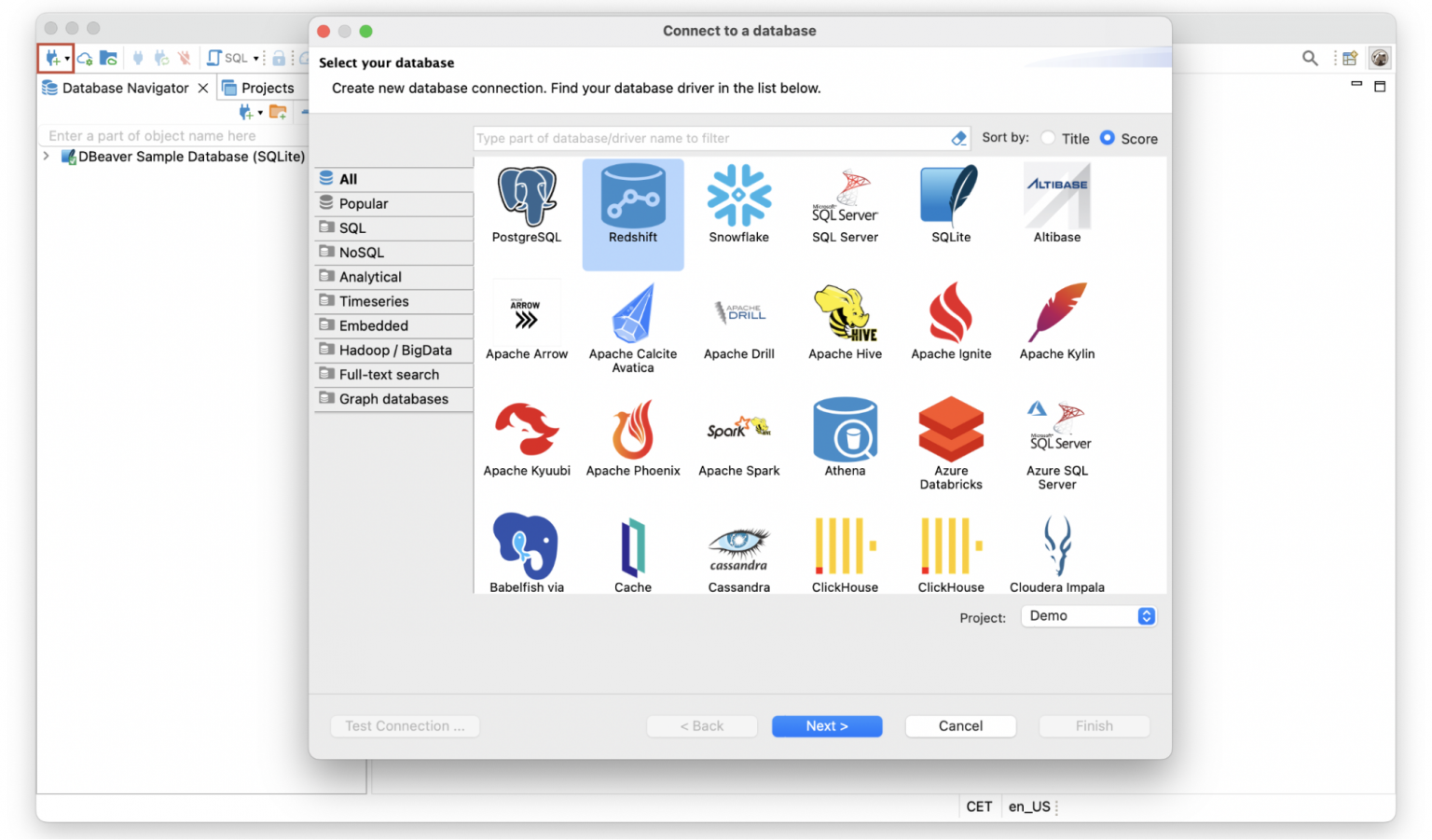Create a new connection folder in the navigator

point(278,112)
